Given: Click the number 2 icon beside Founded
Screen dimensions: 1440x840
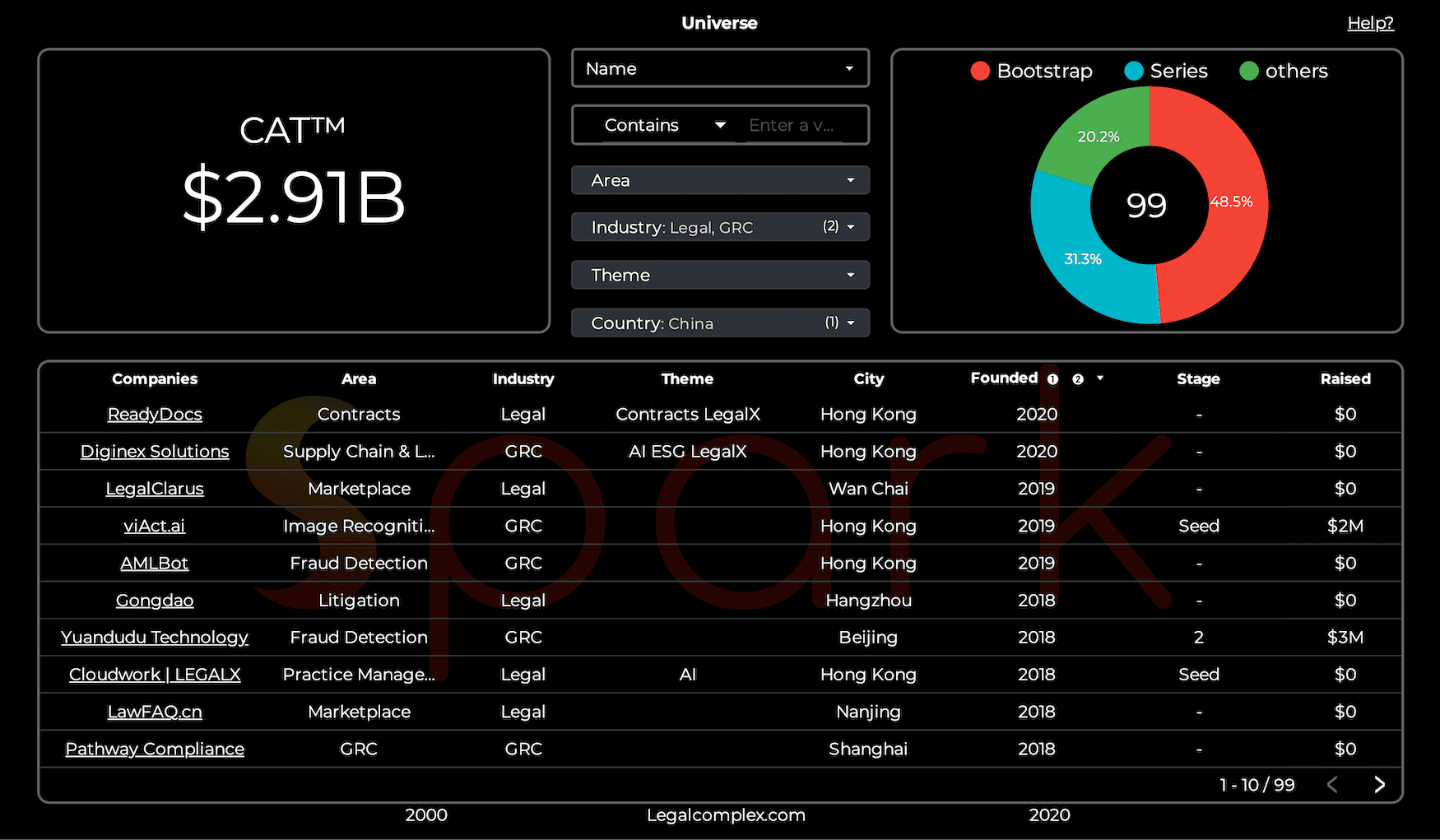Looking at the screenshot, I should pyautogui.click(x=1077, y=379).
